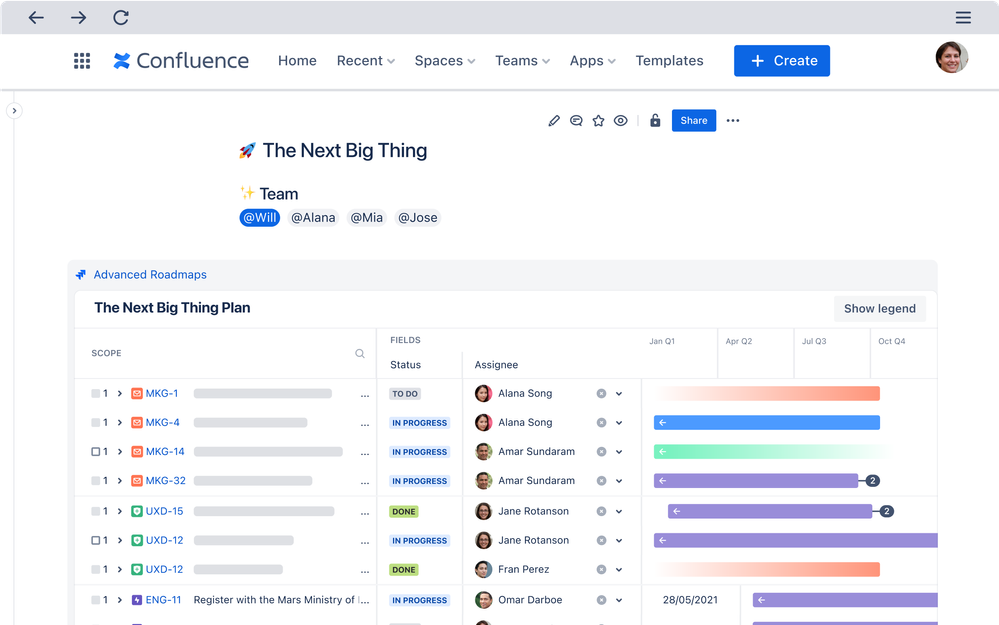This screenshot has height=625, width=999.
Task: Search the scope with the magnifier icon
Action: pos(360,354)
